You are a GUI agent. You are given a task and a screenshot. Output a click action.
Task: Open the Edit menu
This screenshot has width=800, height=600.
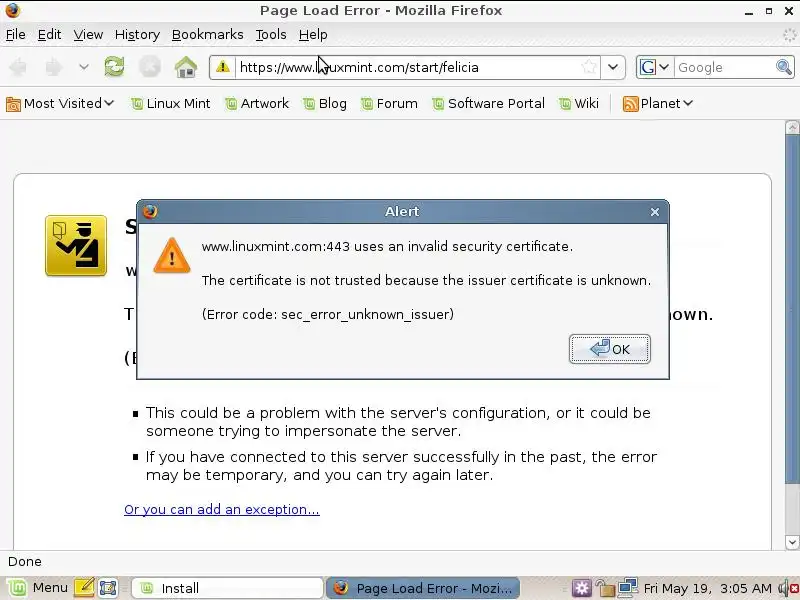pos(49,35)
